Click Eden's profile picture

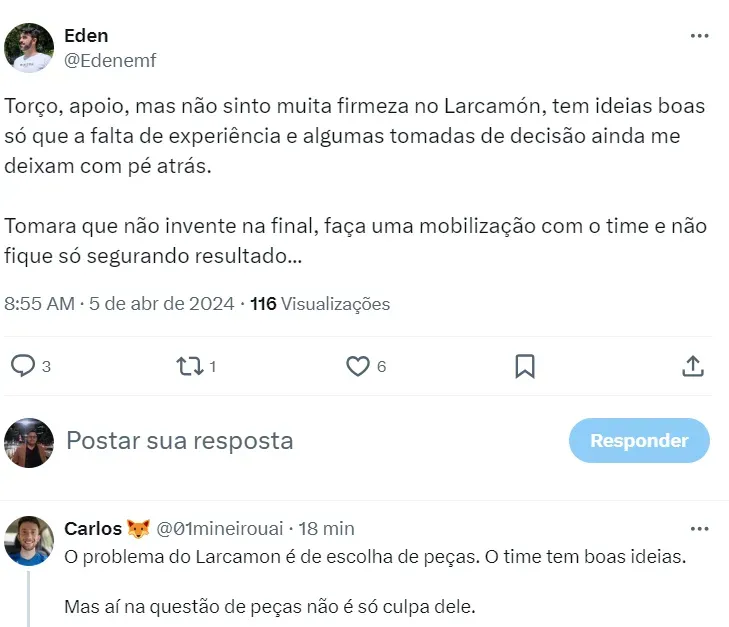point(29,48)
